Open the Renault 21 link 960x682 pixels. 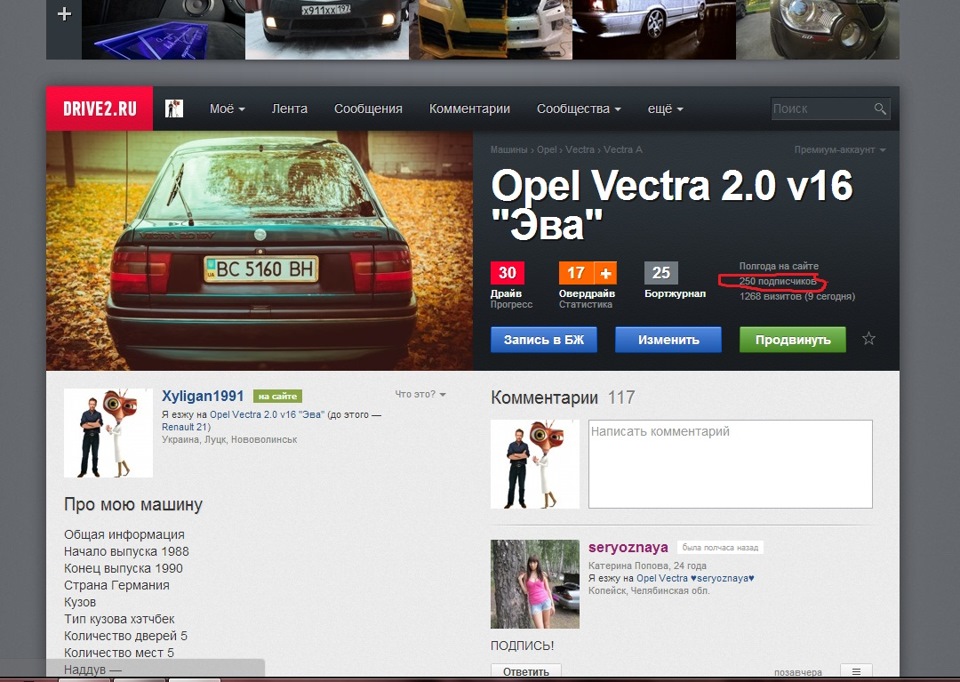tap(186, 427)
